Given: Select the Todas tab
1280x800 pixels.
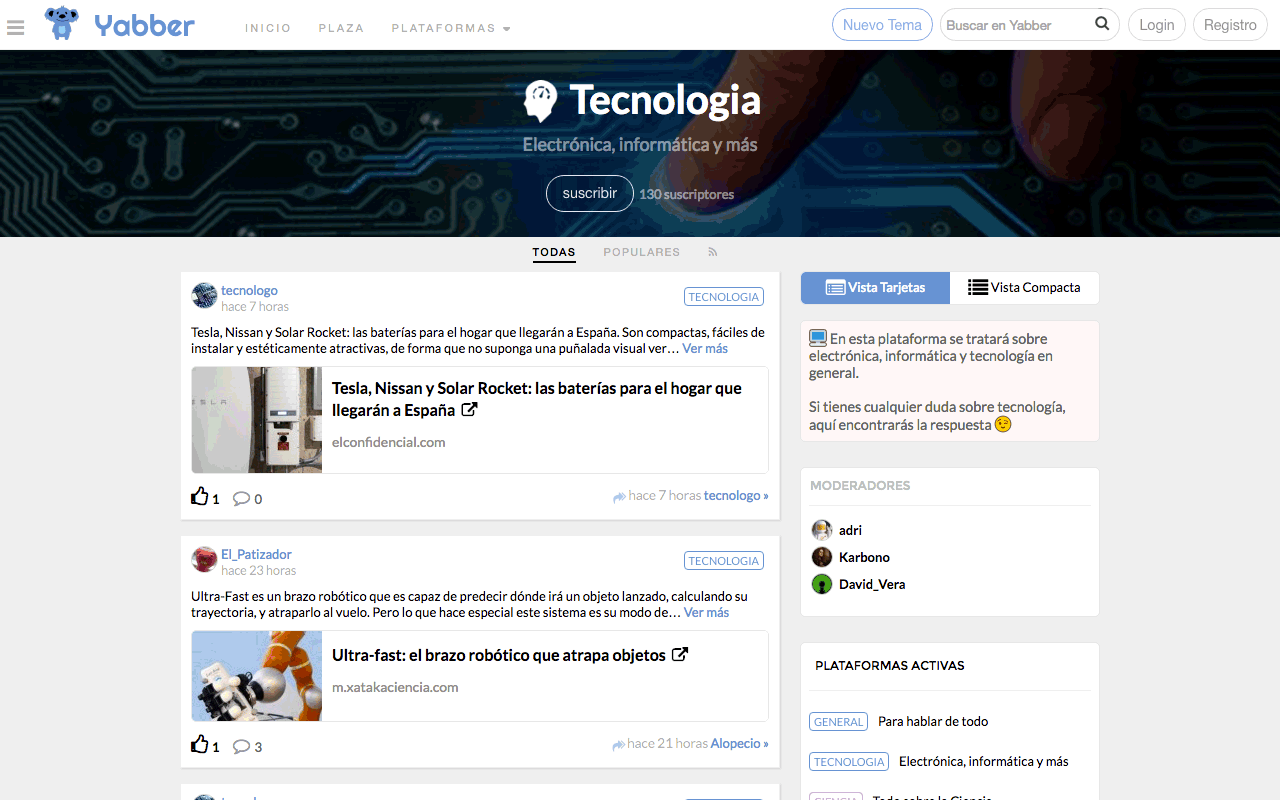Looking at the screenshot, I should coord(554,252).
